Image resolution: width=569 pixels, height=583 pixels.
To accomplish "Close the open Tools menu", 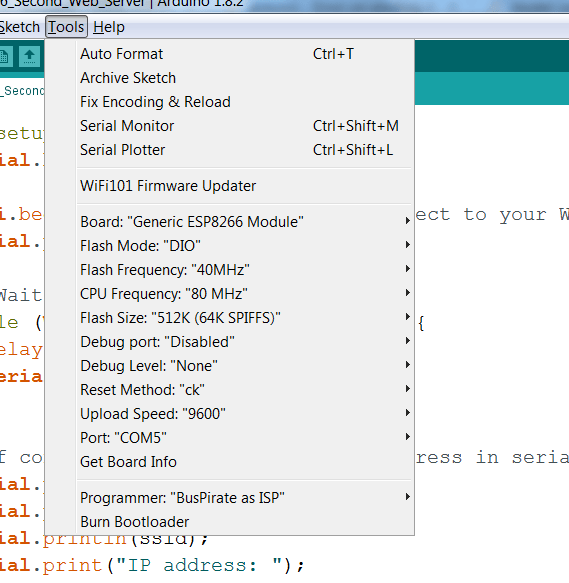I will pos(66,27).
